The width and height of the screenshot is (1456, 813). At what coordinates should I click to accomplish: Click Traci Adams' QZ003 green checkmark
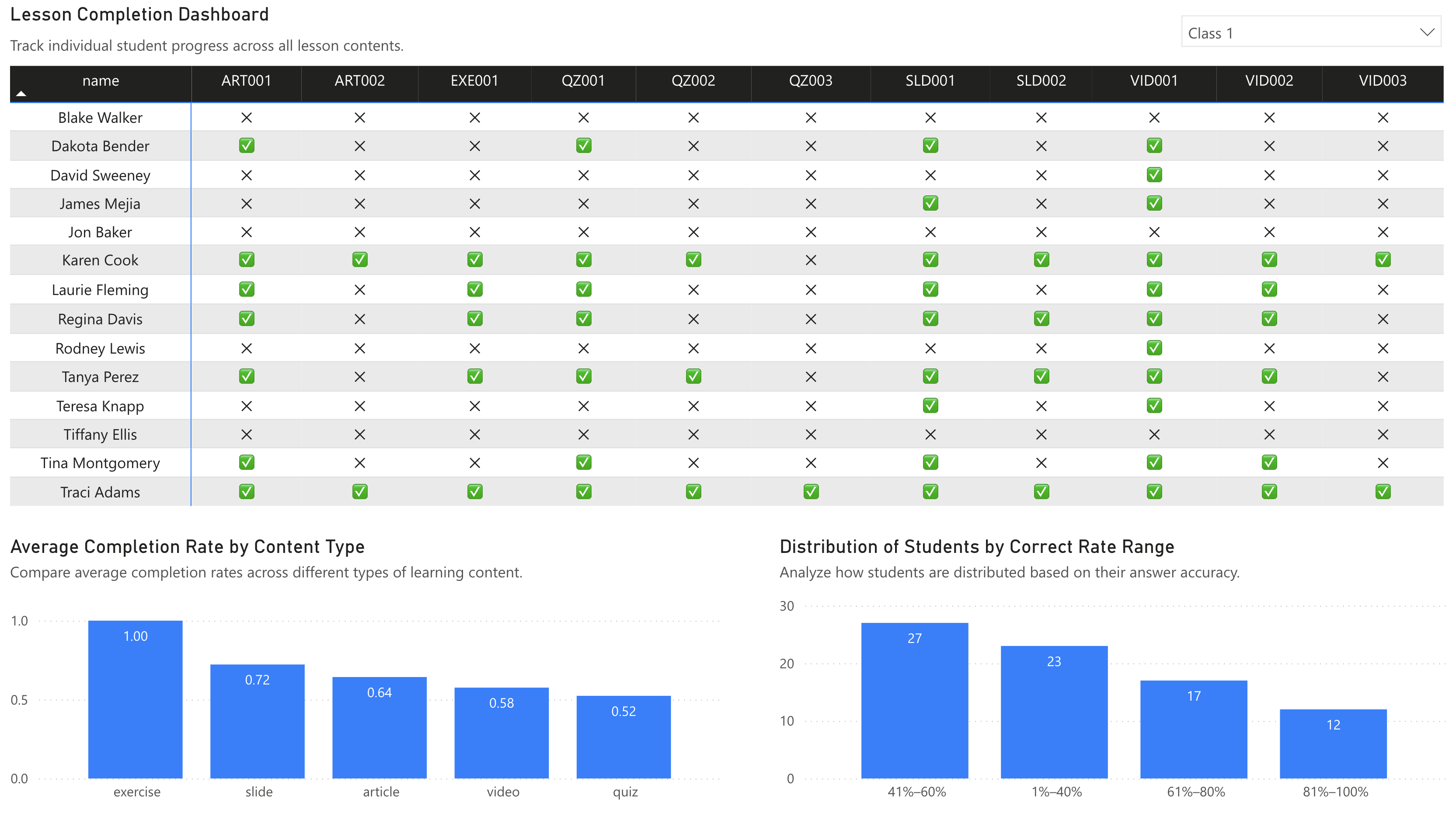(811, 492)
